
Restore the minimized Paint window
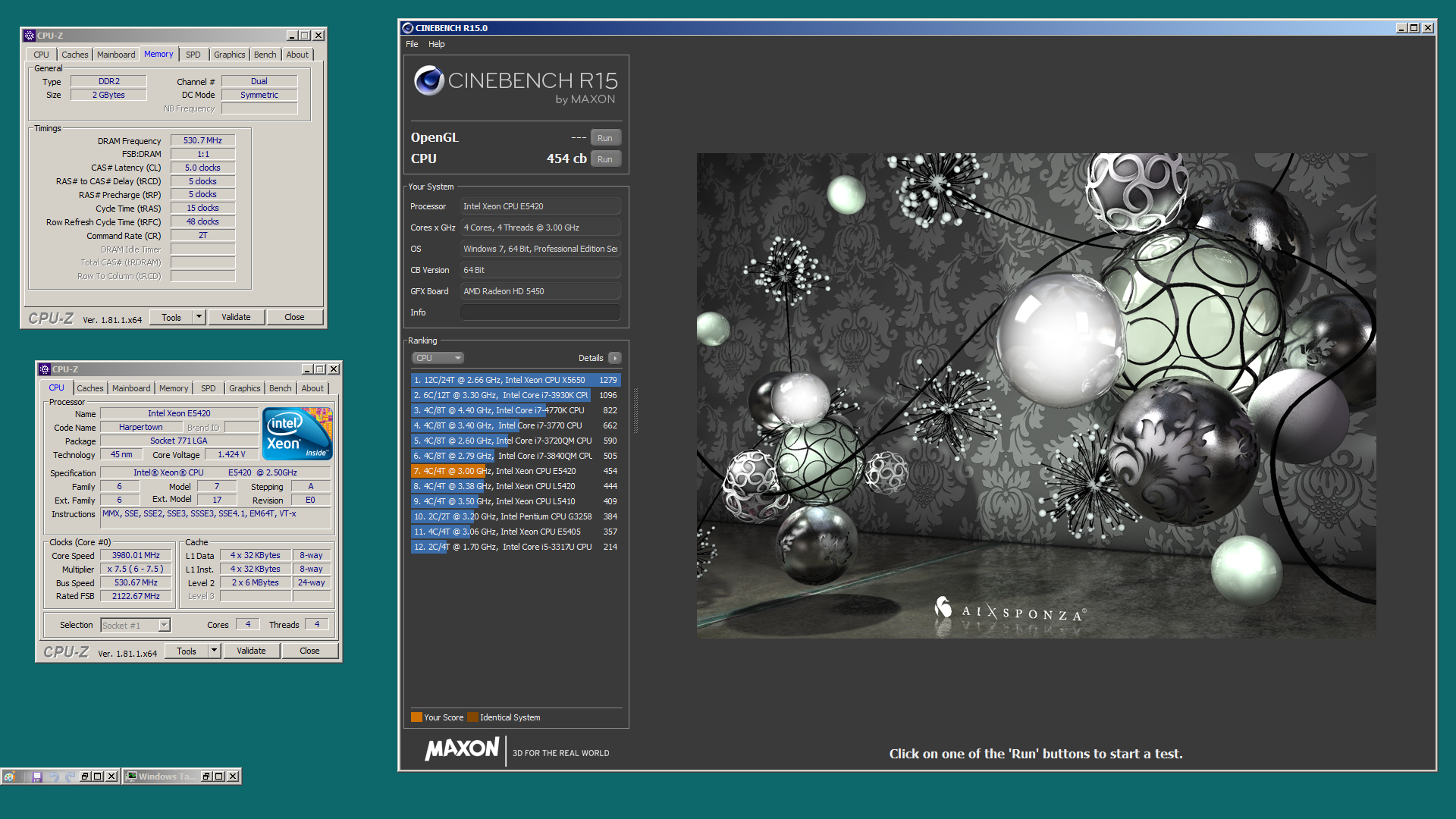85,777
